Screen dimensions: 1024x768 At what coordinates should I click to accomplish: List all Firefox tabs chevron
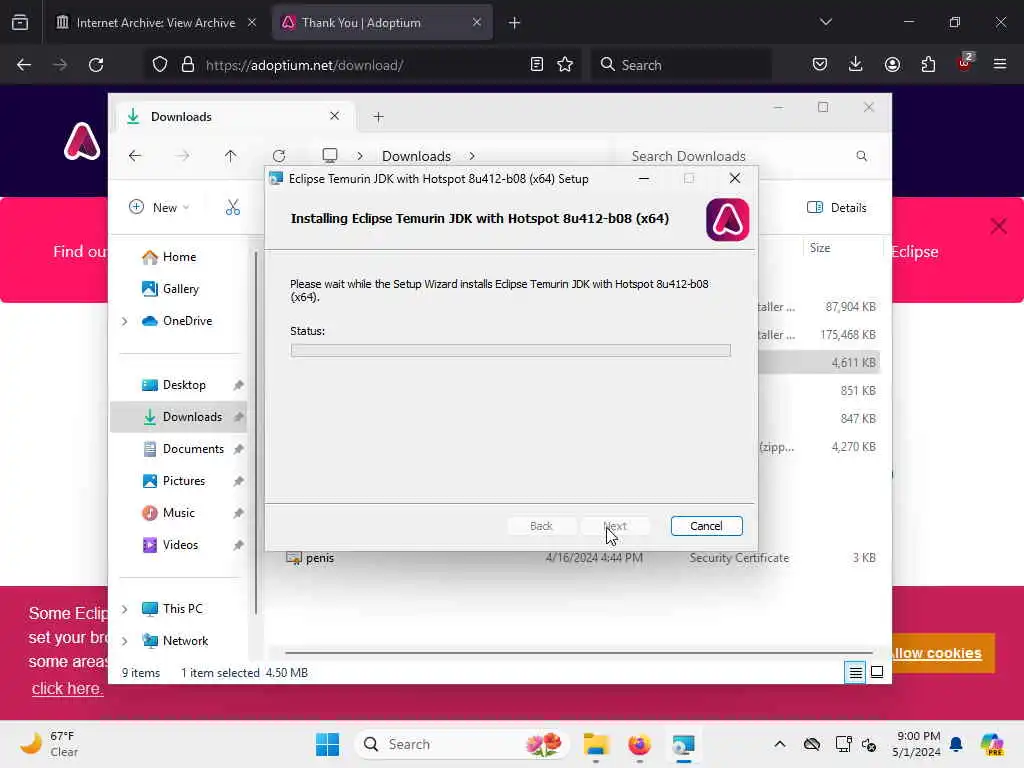coord(826,22)
